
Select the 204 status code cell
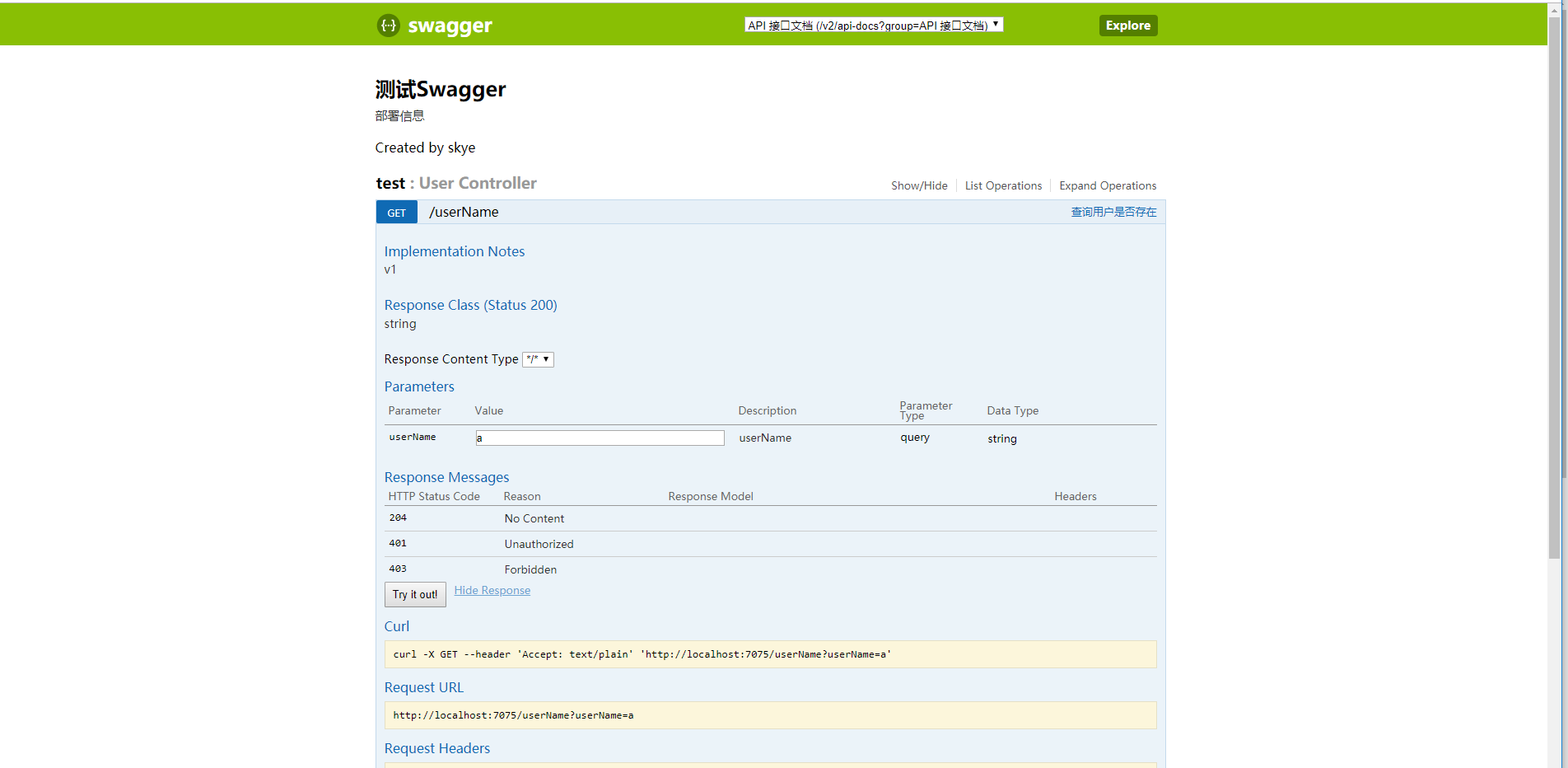(x=398, y=517)
